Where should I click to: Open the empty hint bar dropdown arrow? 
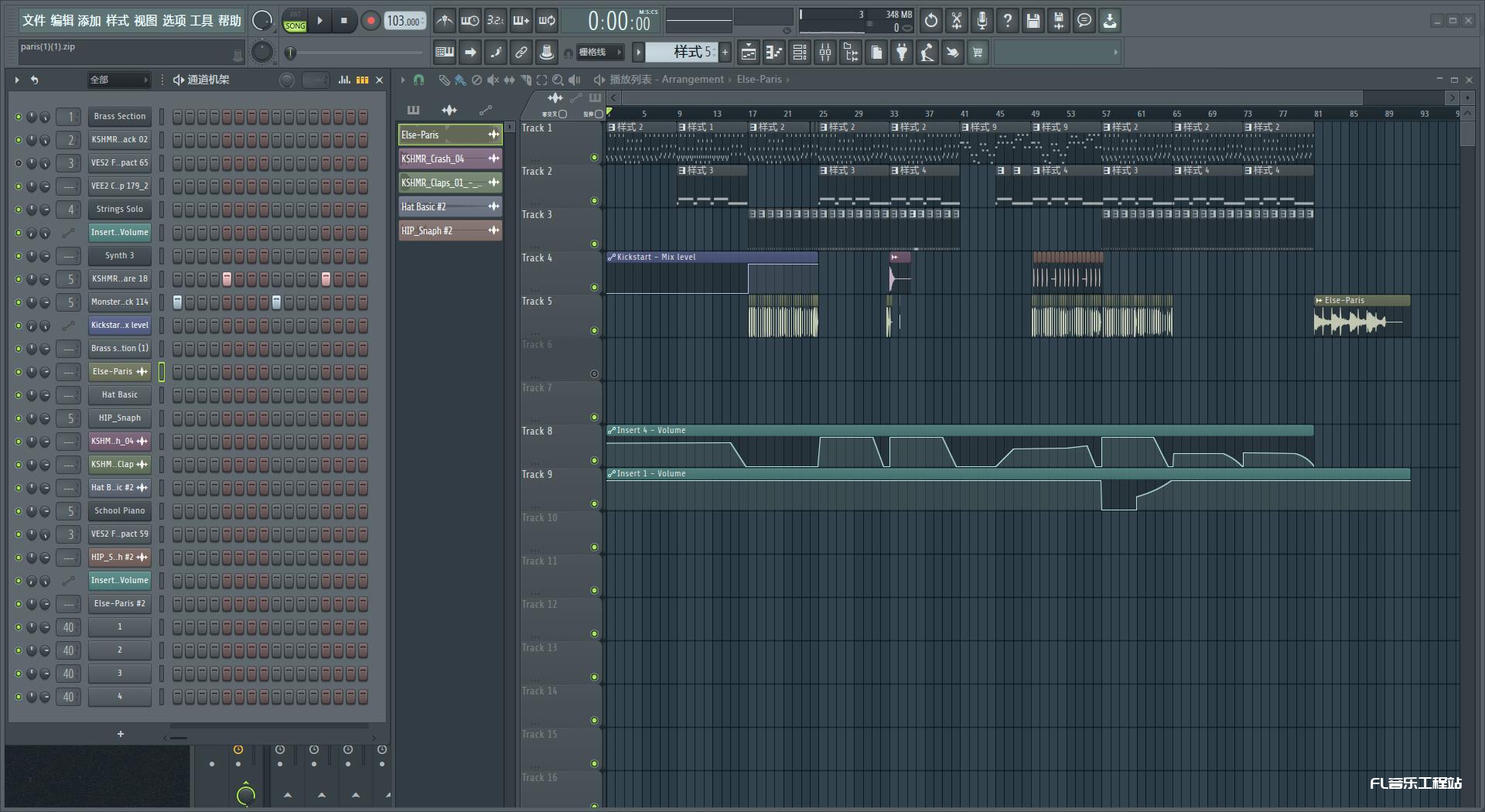tap(1115, 53)
